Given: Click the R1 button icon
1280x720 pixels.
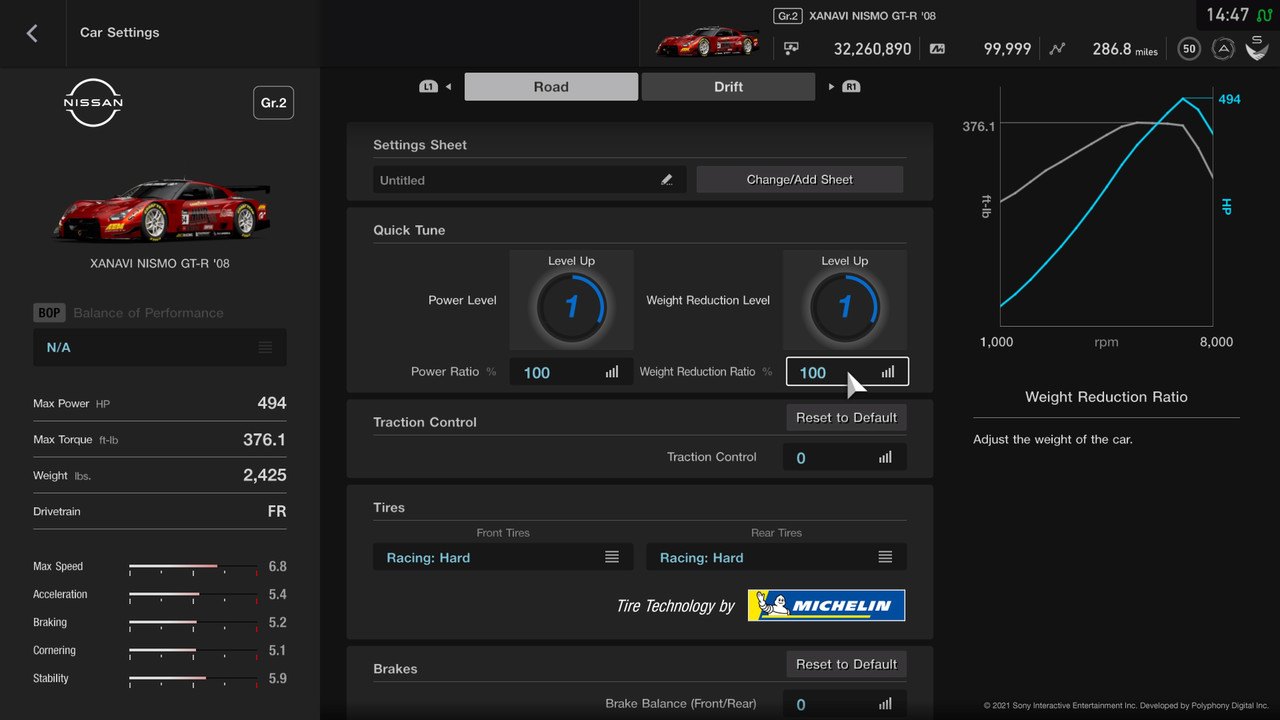Looking at the screenshot, I should (851, 87).
